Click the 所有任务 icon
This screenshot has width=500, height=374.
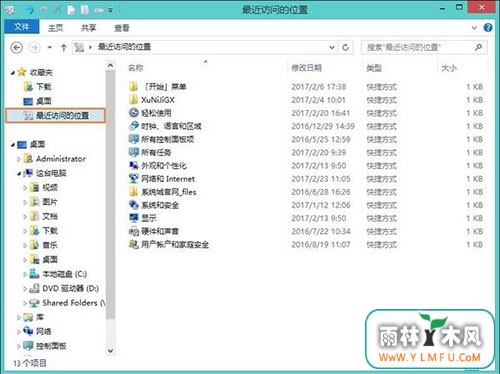click(133, 152)
